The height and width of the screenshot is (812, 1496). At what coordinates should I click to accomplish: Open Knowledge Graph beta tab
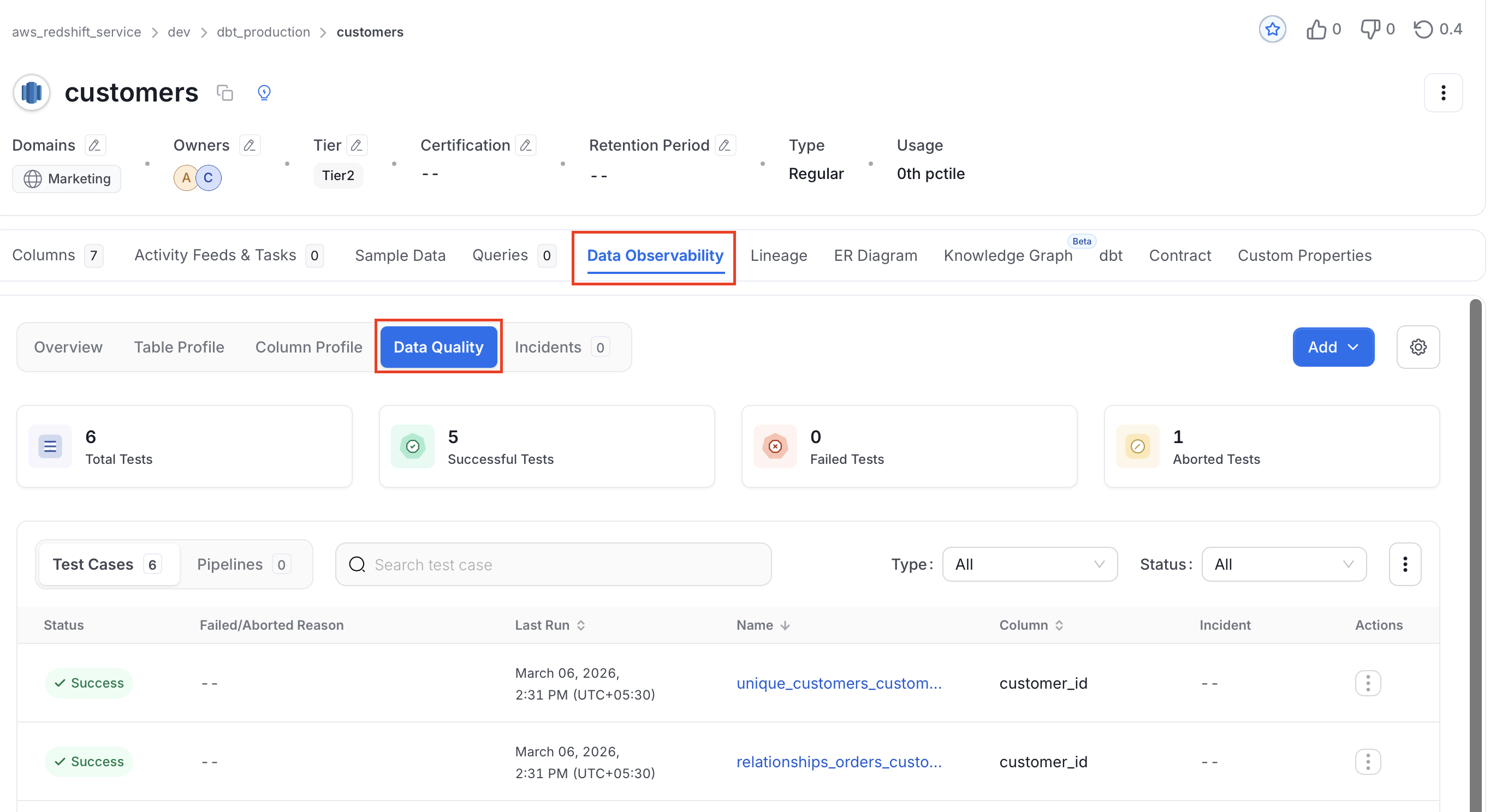pos(1007,255)
